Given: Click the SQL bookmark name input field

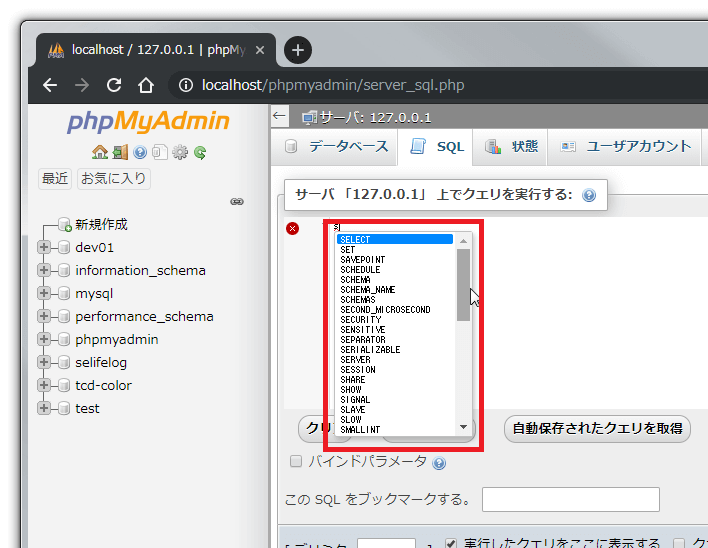Looking at the screenshot, I should point(570,499).
